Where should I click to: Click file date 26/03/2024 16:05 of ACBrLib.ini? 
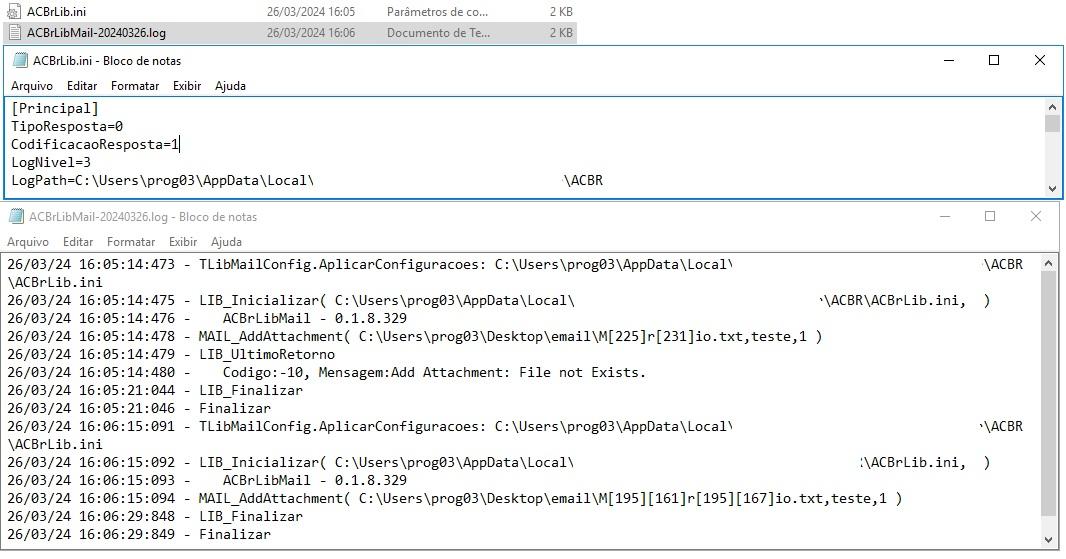[311, 12]
